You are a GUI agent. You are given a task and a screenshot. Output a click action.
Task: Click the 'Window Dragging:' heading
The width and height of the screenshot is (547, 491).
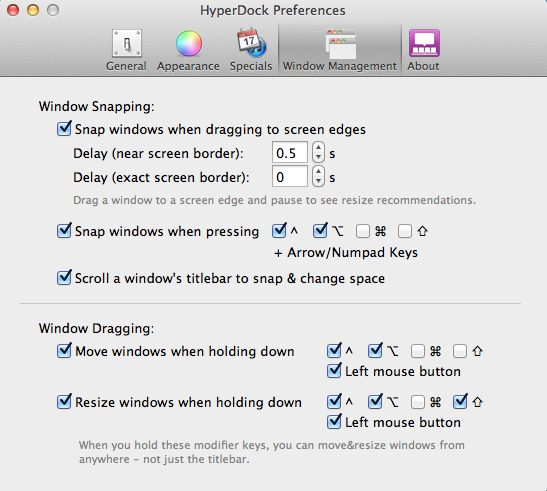coord(97,328)
